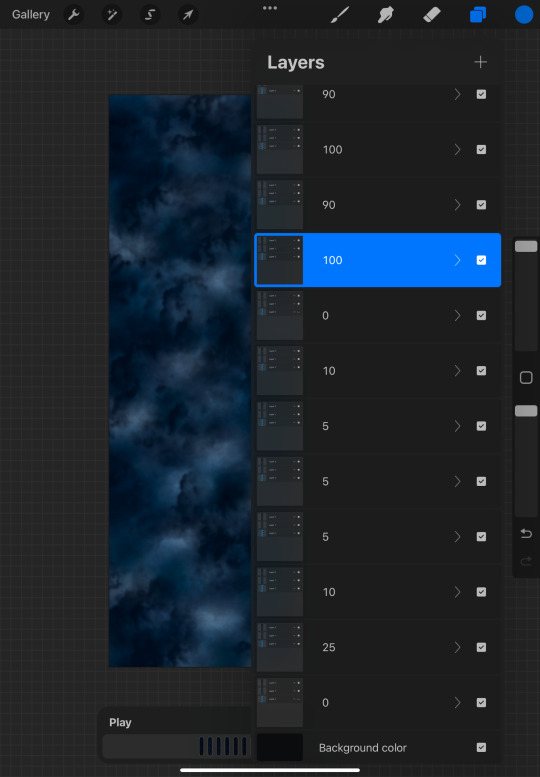Image resolution: width=540 pixels, height=777 pixels.
Task: Hide the 0 layer directly below selected layer
Action: coord(481,315)
